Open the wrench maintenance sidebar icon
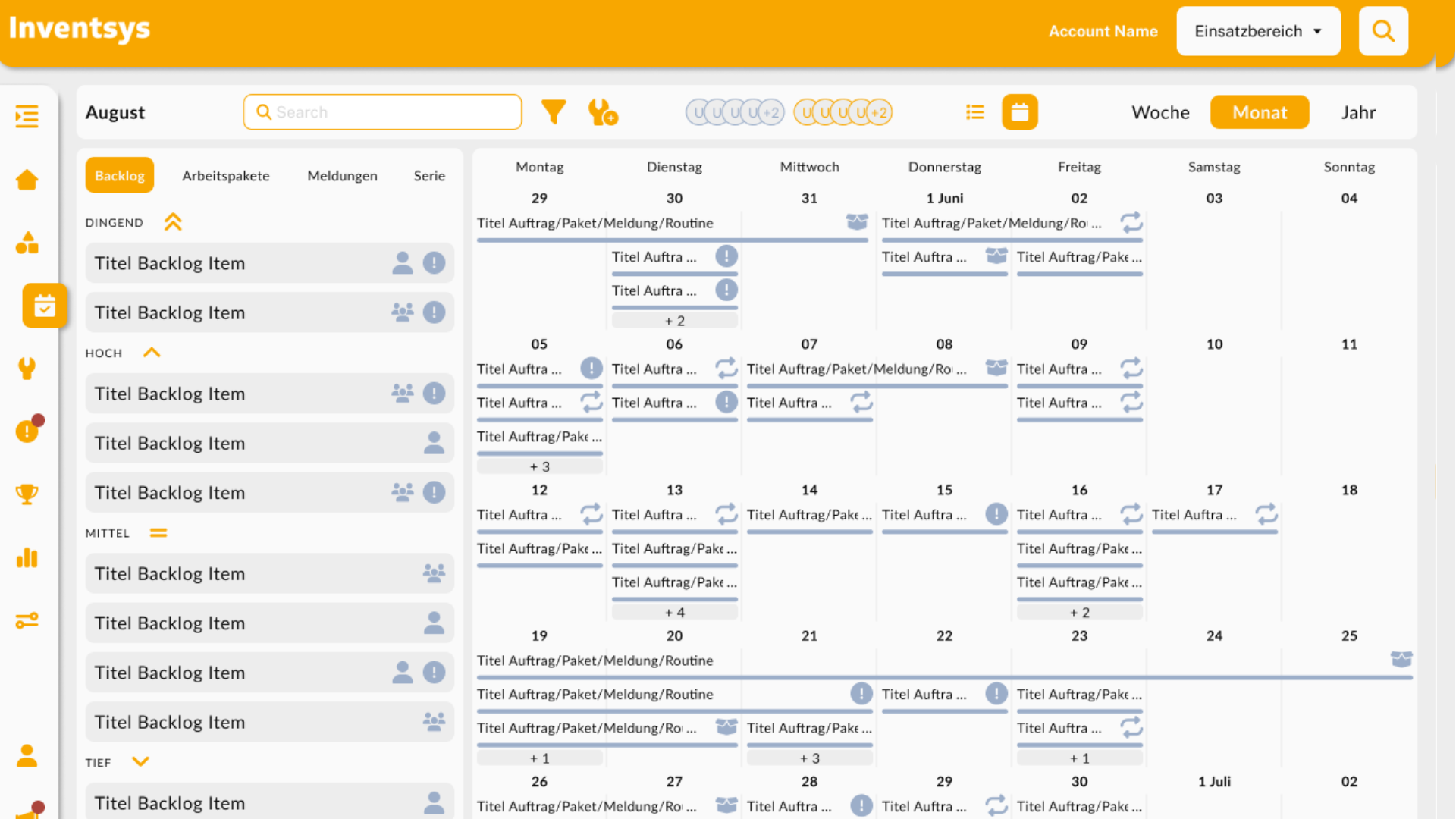This screenshot has height=819, width=1456. 27,368
